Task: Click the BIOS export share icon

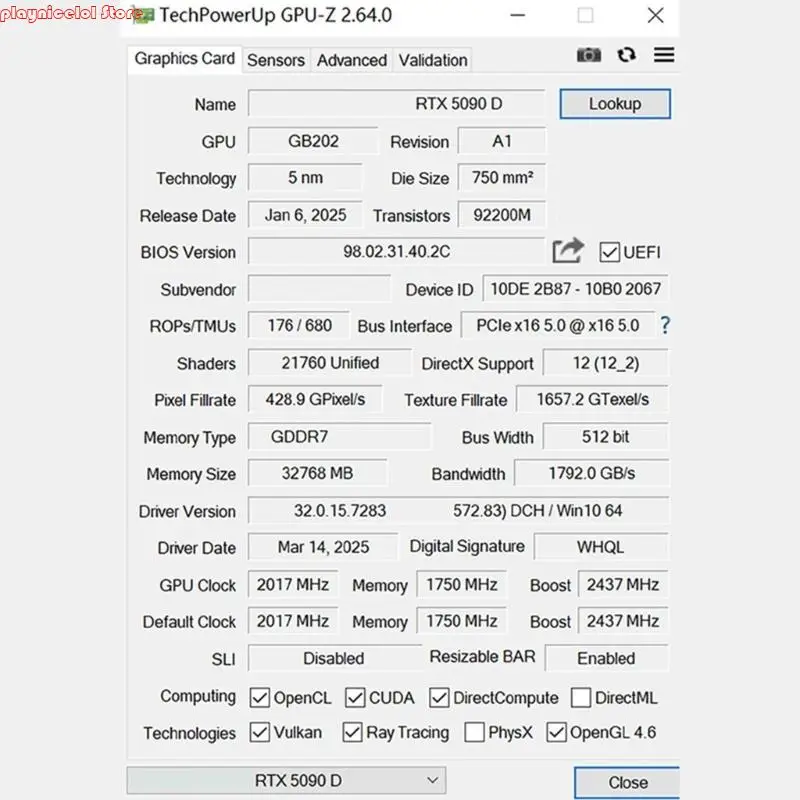Action: tap(568, 251)
